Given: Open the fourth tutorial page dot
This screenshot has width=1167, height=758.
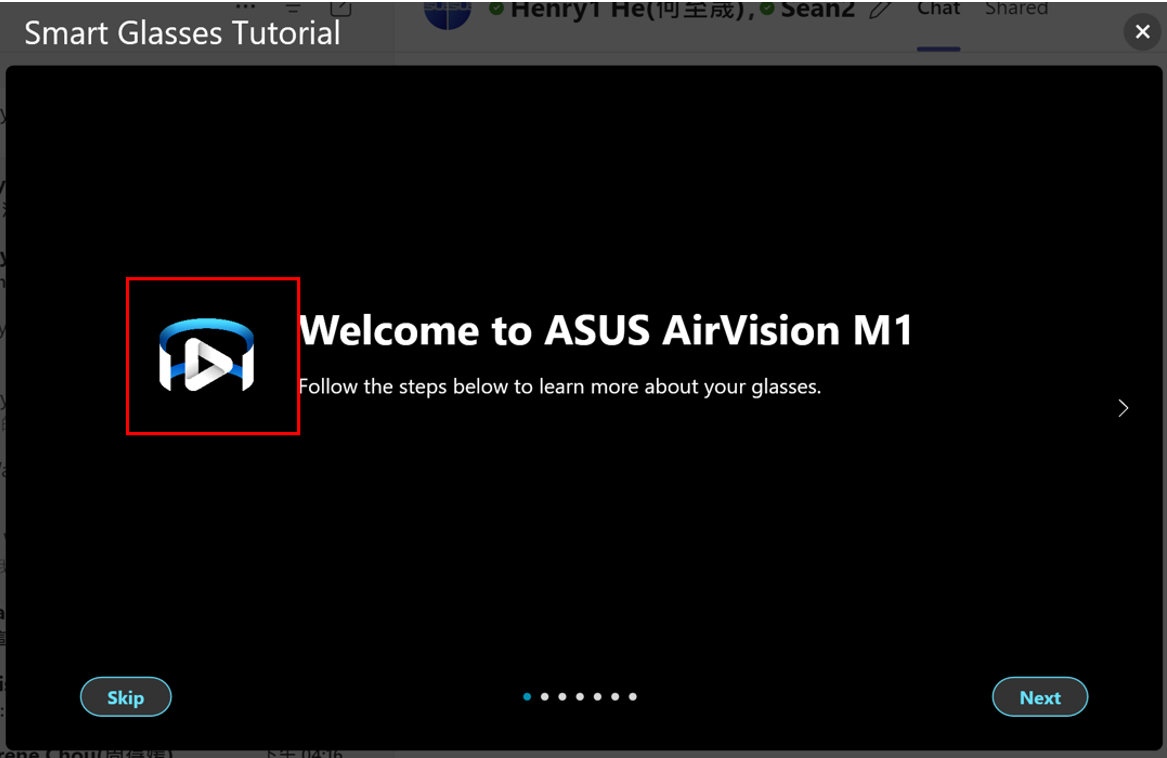Looking at the screenshot, I should pyautogui.click(x=580, y=697).
